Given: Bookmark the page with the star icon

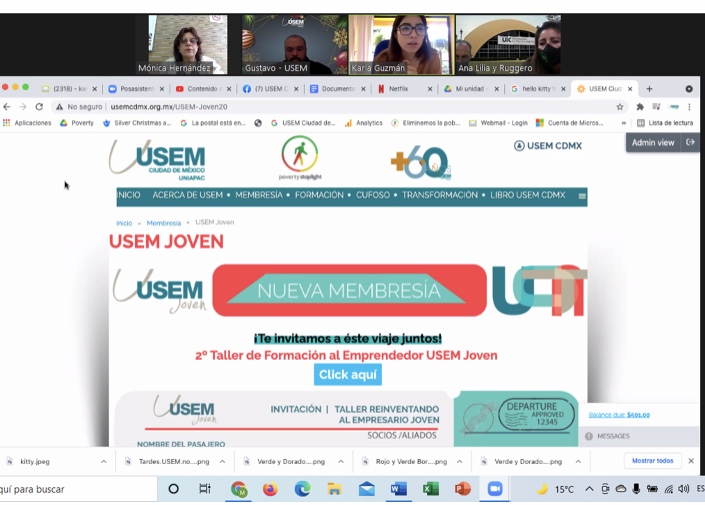Looking at the screenshot, I should point(620,107).
